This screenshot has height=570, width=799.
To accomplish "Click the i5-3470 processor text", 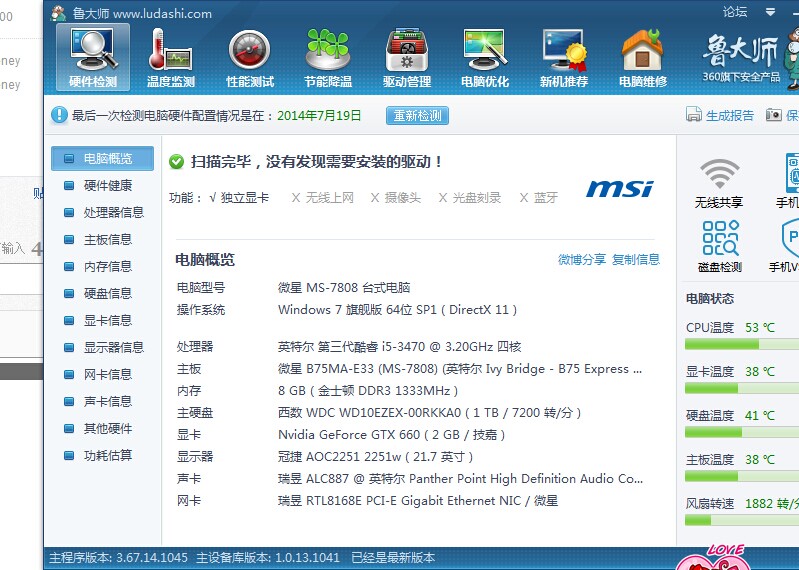I will (x=400, y=347).
